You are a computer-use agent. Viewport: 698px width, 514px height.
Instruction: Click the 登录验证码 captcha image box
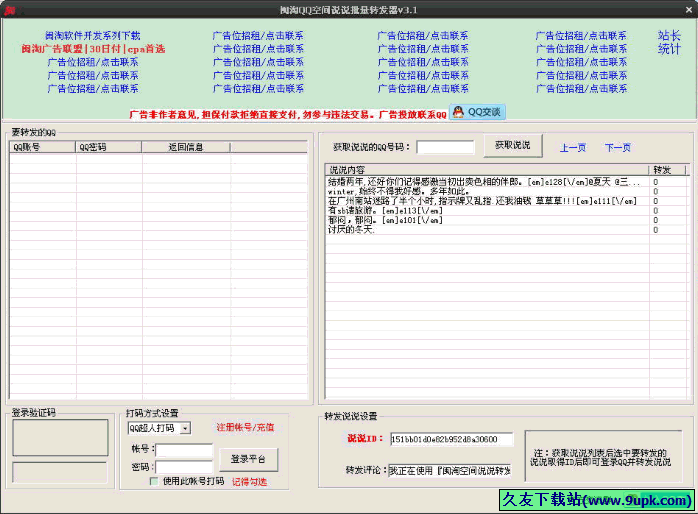60,438
